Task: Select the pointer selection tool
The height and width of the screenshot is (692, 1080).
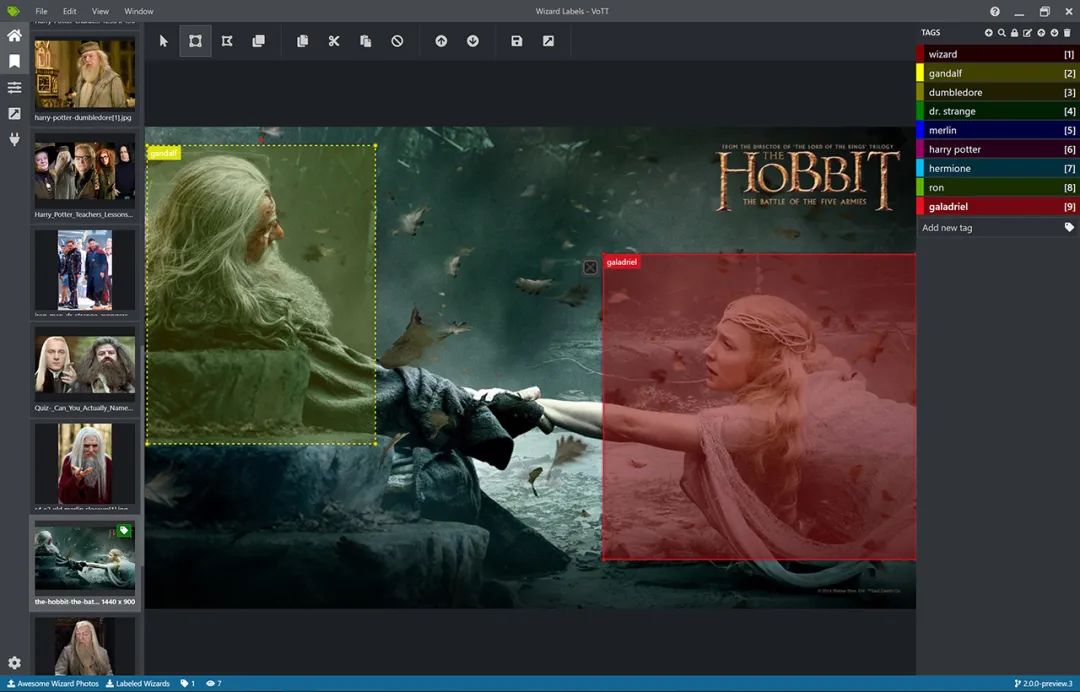Action: 163,41
